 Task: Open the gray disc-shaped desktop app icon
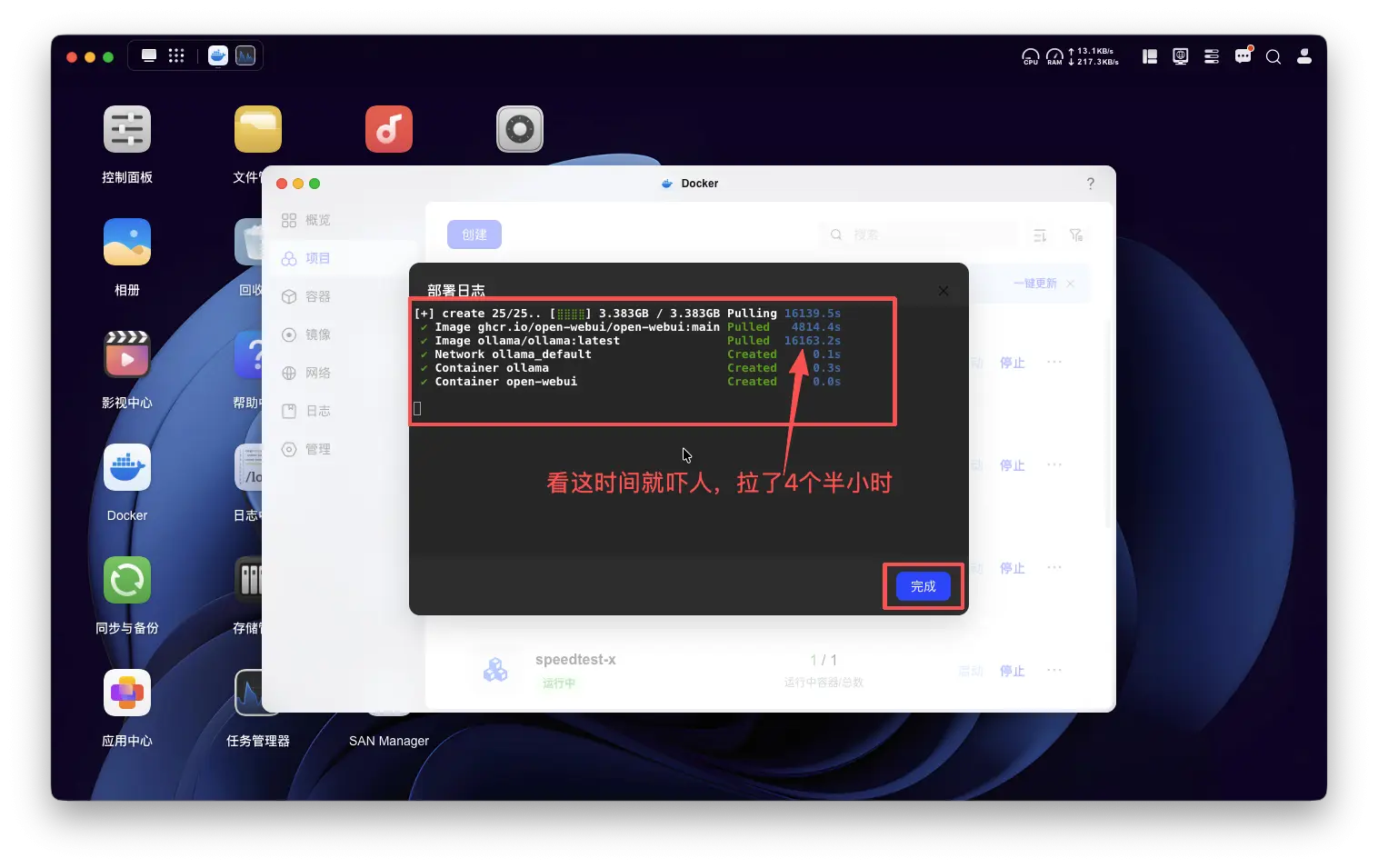click(520, 129)
